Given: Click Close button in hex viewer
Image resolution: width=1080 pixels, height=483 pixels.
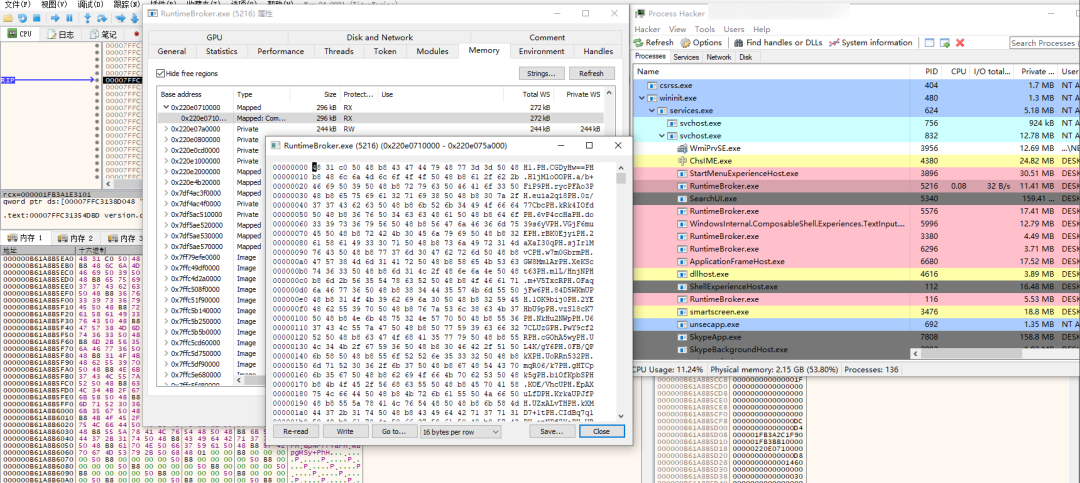Looking at the screenshot, I should [x=601, y=431].
